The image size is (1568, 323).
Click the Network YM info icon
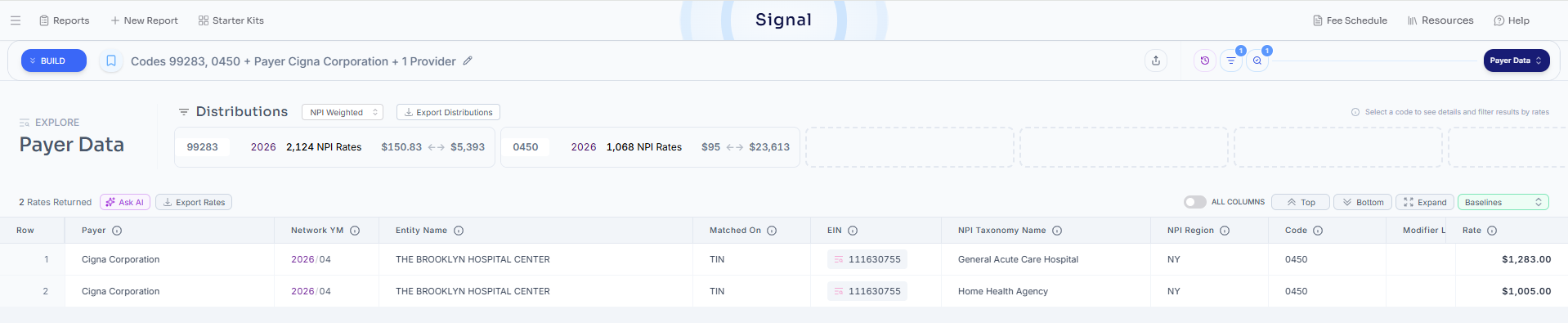tap(355, 231)
